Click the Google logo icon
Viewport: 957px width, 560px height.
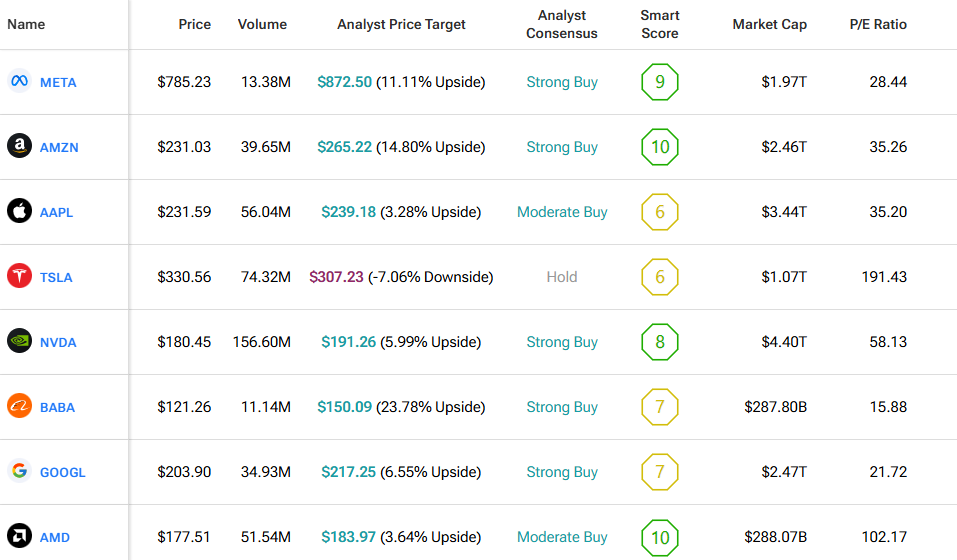tap(19, 472)
